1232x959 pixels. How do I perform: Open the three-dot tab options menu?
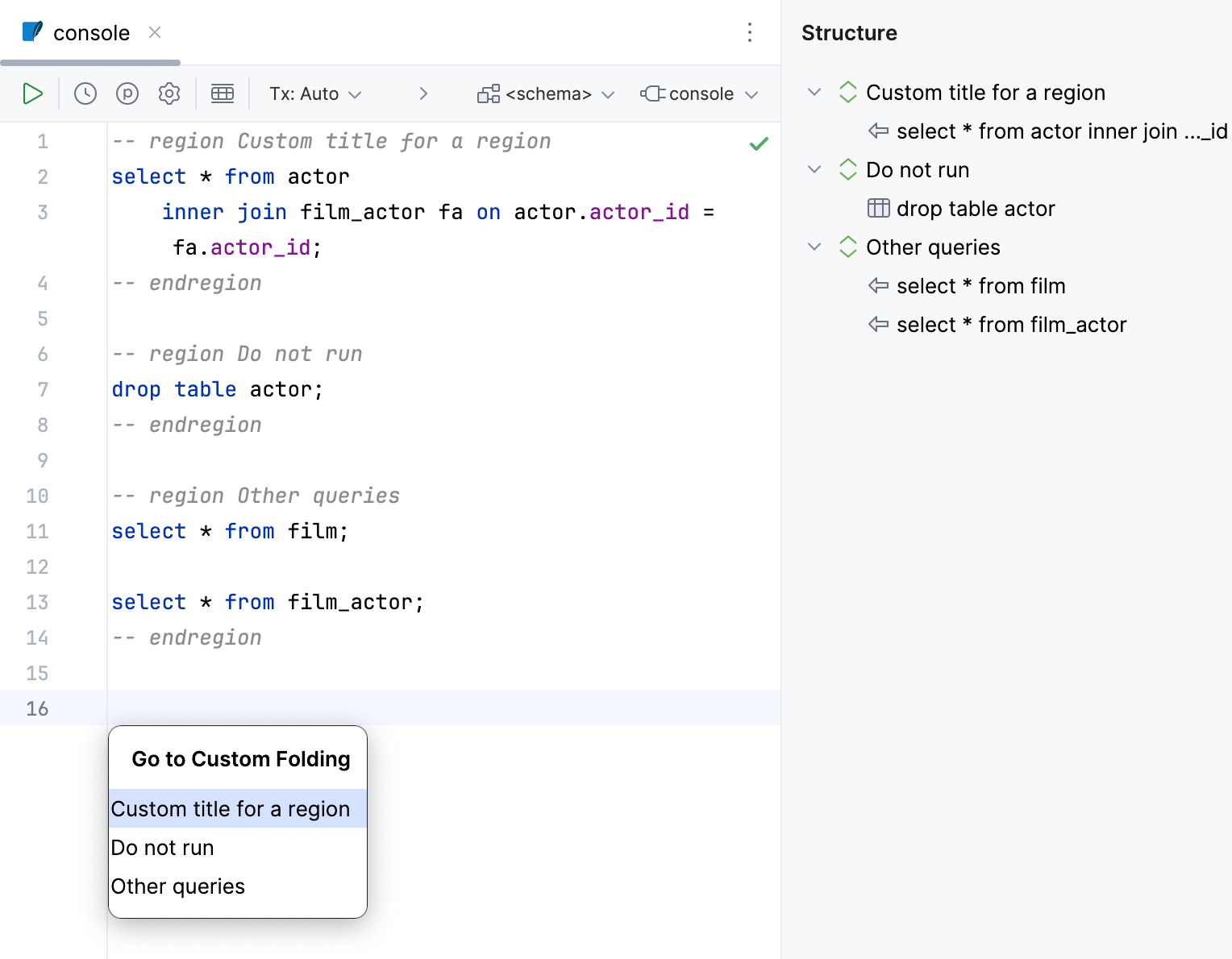(x=750, y=32)
